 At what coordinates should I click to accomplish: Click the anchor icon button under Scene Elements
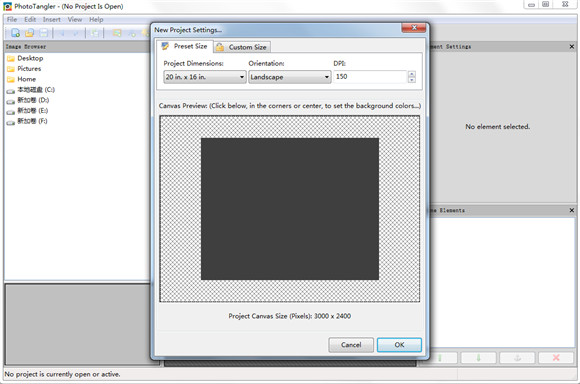[x=517, y=358]
